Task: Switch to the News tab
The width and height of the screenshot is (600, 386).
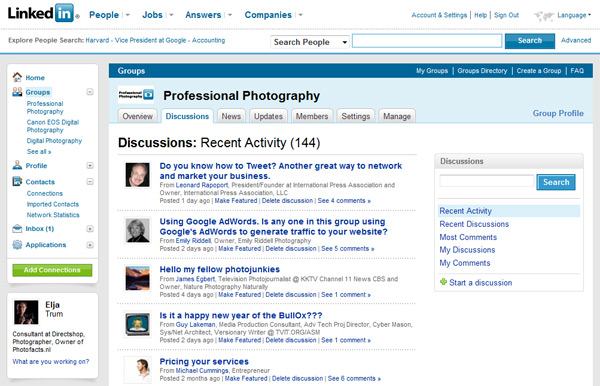Action: point(231,116)
